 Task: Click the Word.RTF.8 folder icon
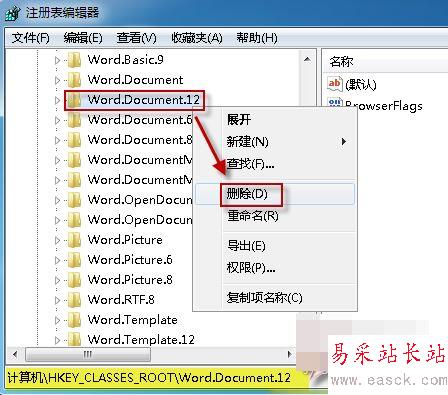point(74,300)
